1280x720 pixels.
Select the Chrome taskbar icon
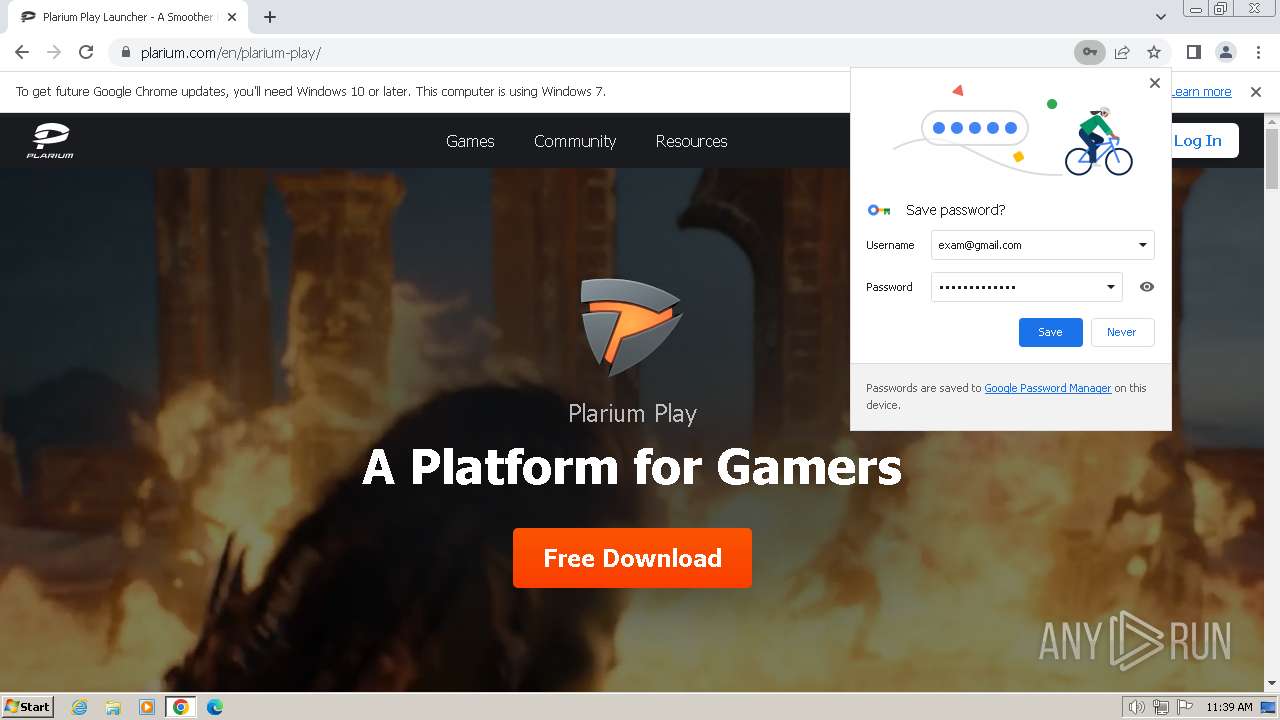tap(180, 707)
